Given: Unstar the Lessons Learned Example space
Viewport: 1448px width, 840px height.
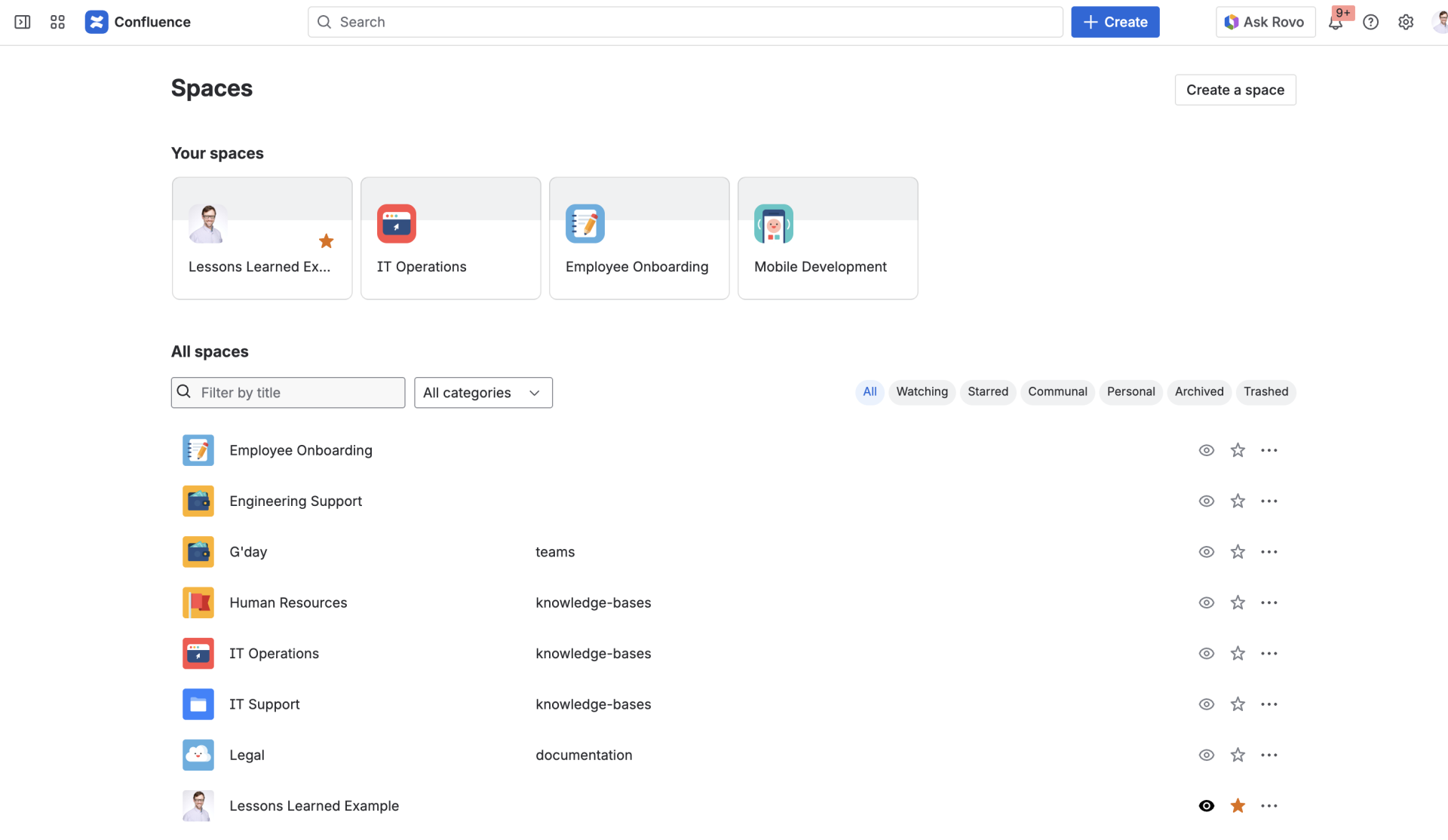Looking at the screenshot, I should tap(1238, 805).
